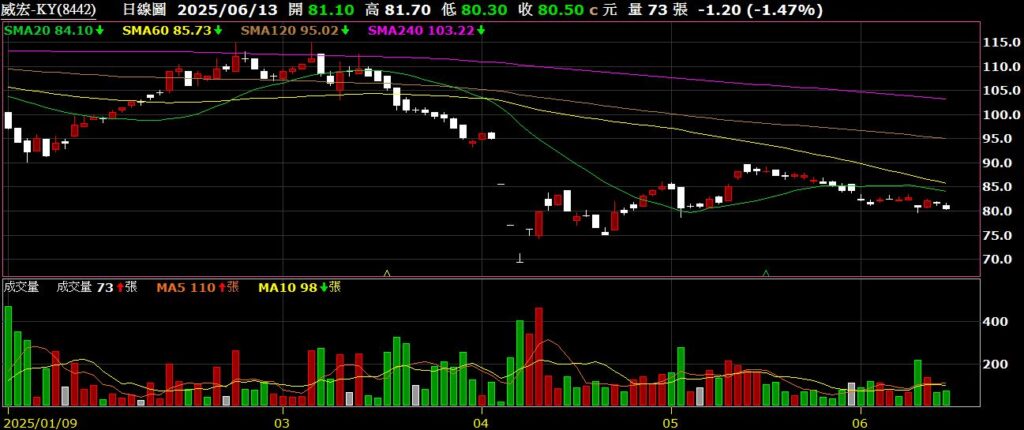Click the price change -1.20 (-1.47%)

pos(760,10)
